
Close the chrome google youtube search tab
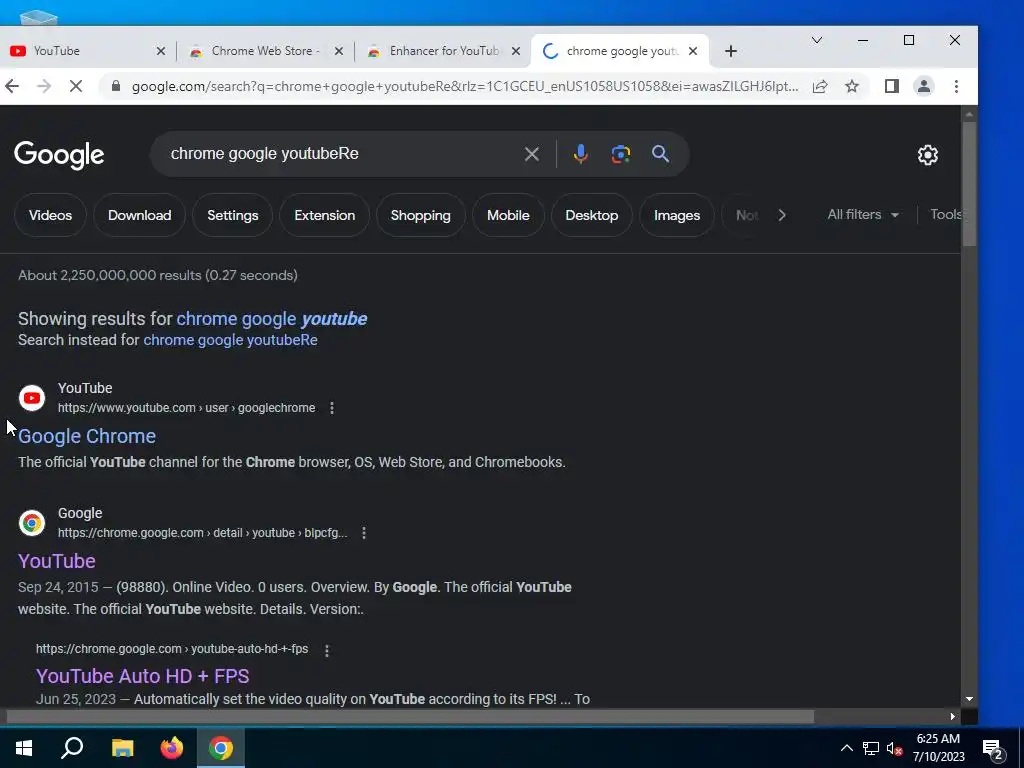click(693, 51)
